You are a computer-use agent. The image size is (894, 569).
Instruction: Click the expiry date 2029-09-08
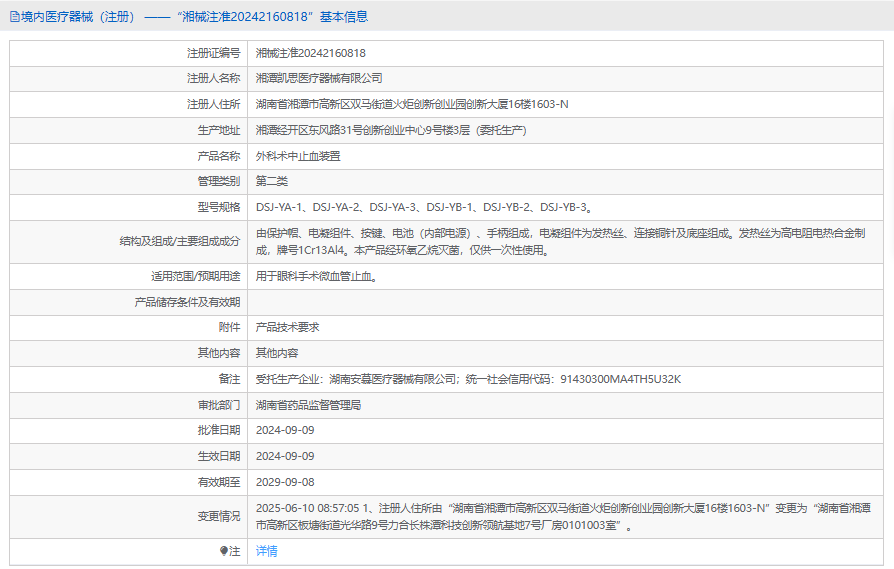point(285,482)
